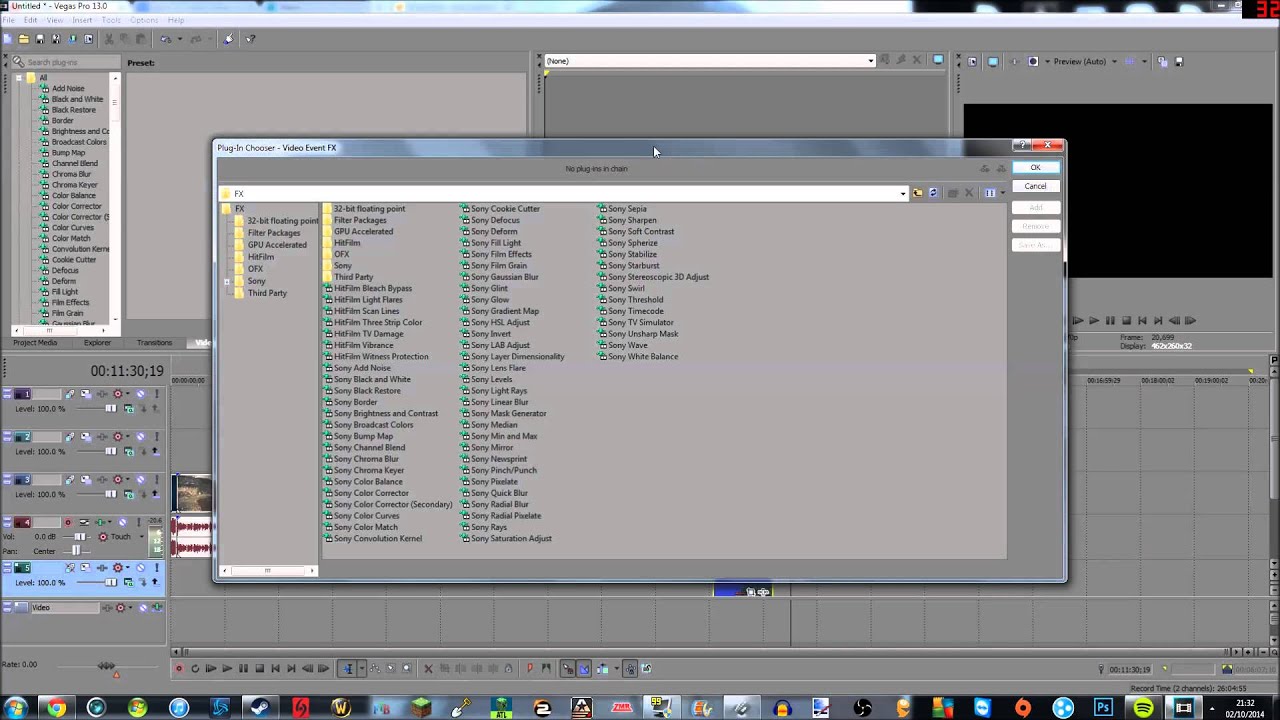Pick the HitFilm Light Flares plug-in
The width and height of the screenshot is (1280, 720).
pyautogui.click(x=362, y=300)
